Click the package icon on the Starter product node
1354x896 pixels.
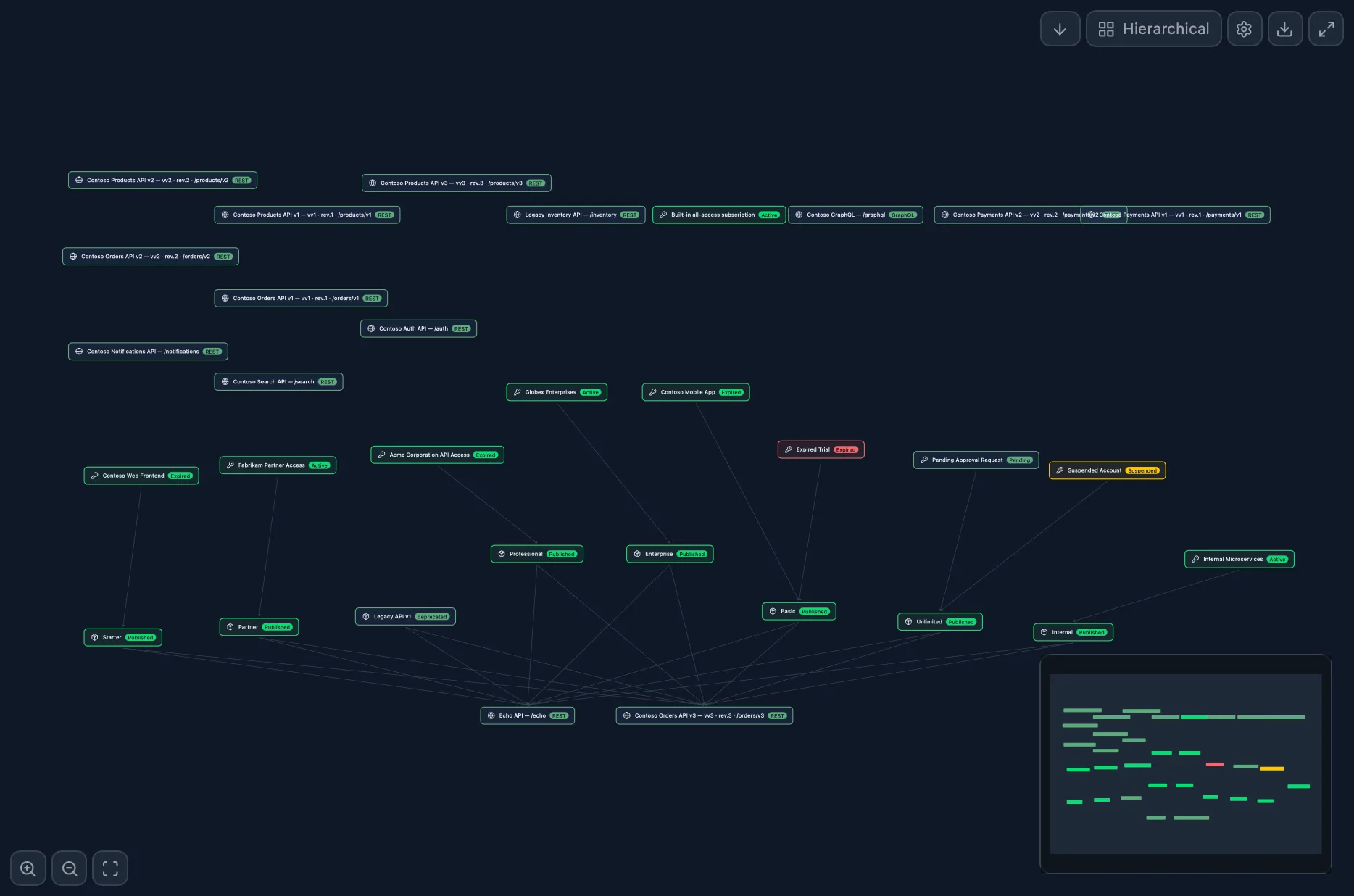[x=94, y=637]
